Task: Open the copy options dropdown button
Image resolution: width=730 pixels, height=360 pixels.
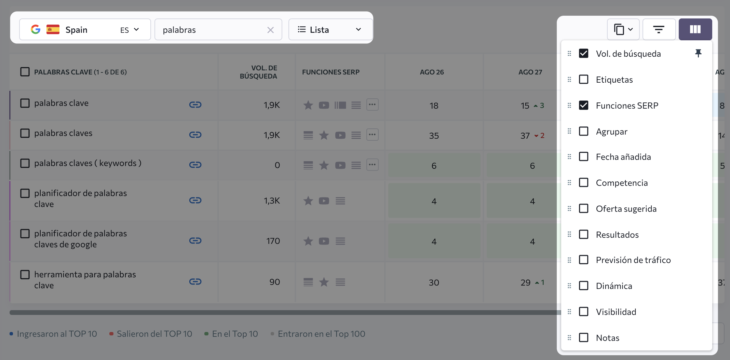Action: pyautogui.click(x=623, y=29)
